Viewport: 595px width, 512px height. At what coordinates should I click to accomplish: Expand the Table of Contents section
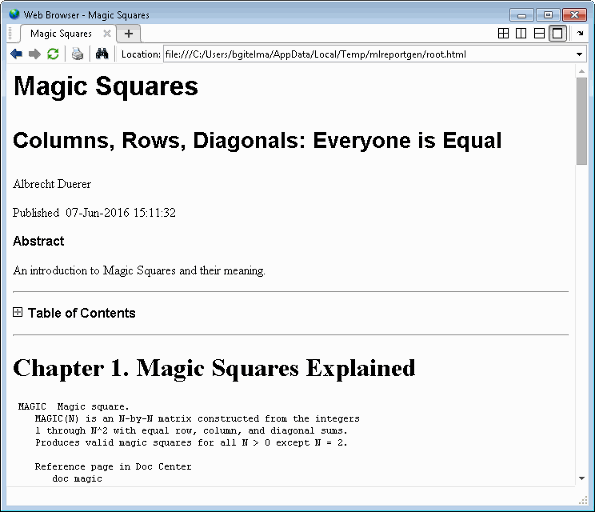pyautogui.click(x=17, y=312)
